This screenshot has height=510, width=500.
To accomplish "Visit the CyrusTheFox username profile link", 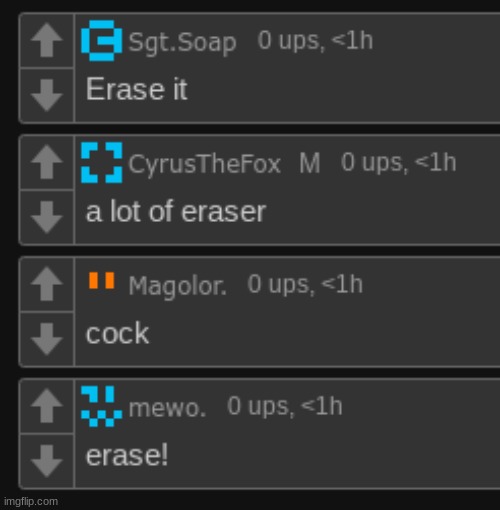I will 205,164.
